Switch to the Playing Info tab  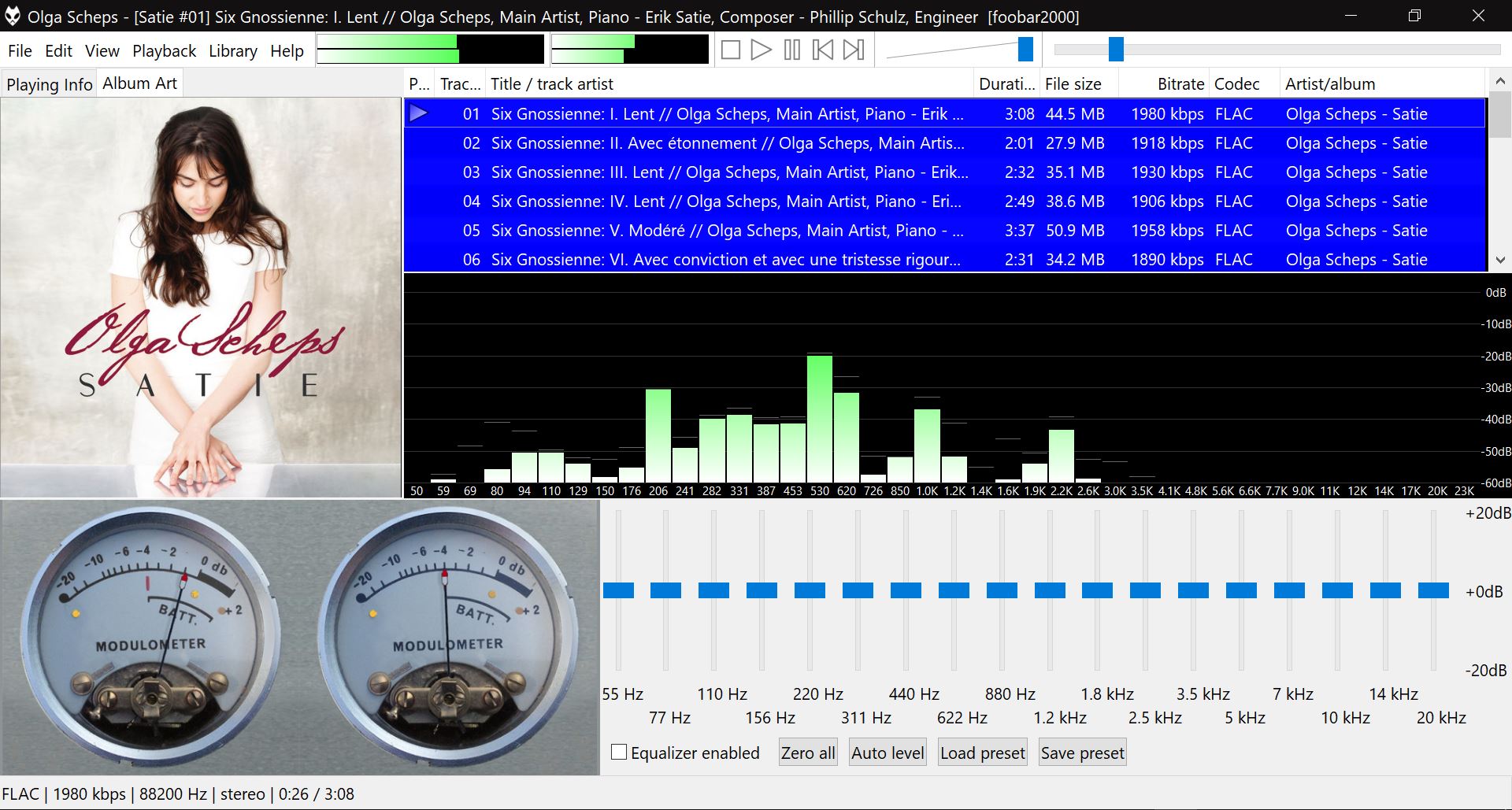coord(50,84)
